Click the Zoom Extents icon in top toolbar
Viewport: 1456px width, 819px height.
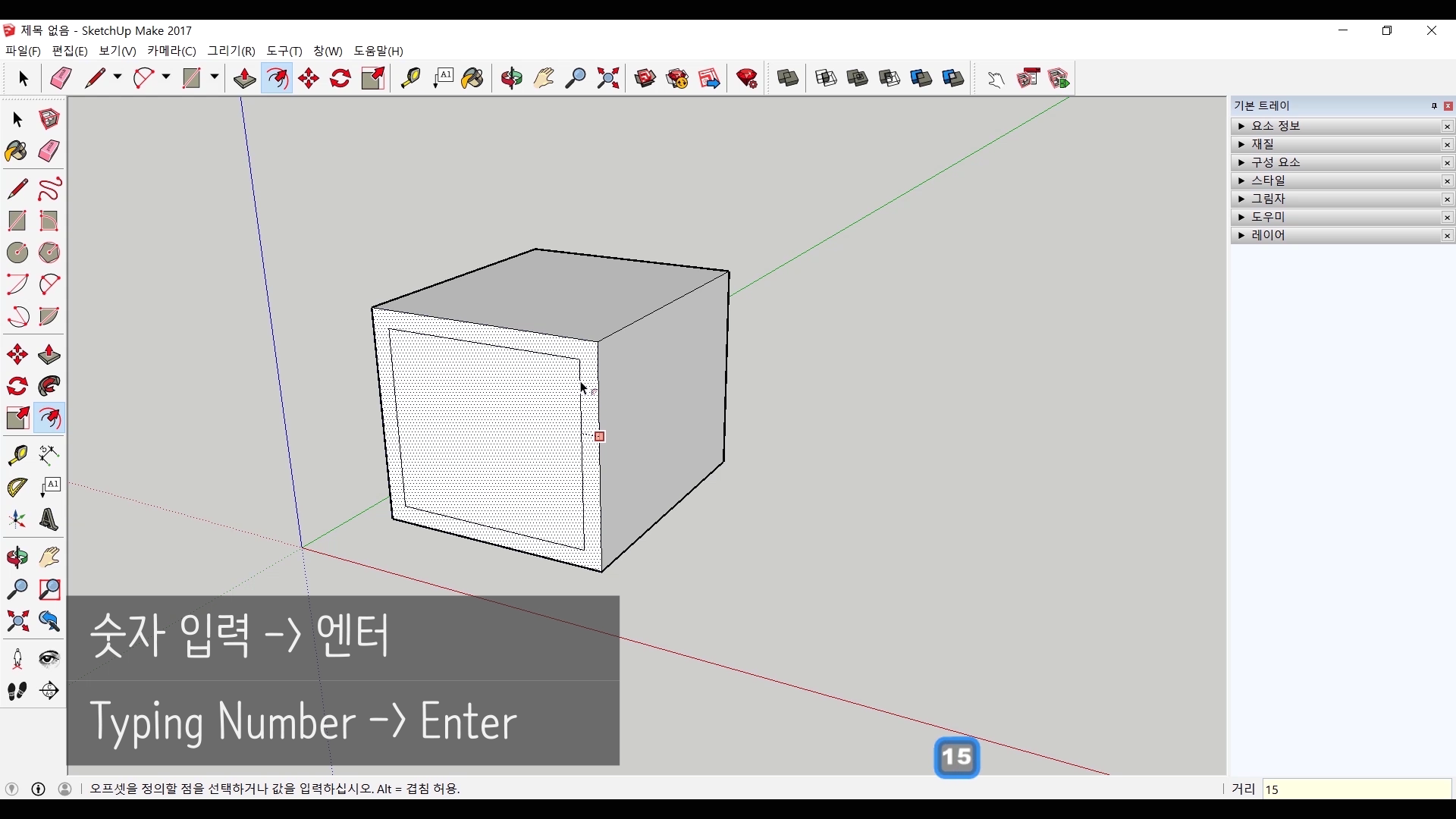pos(608,78)
